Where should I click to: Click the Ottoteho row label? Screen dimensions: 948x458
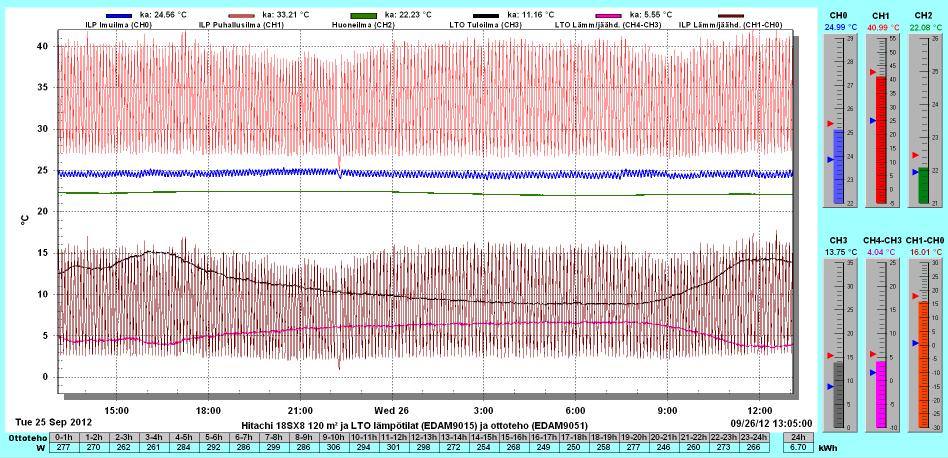coord(26,437)
